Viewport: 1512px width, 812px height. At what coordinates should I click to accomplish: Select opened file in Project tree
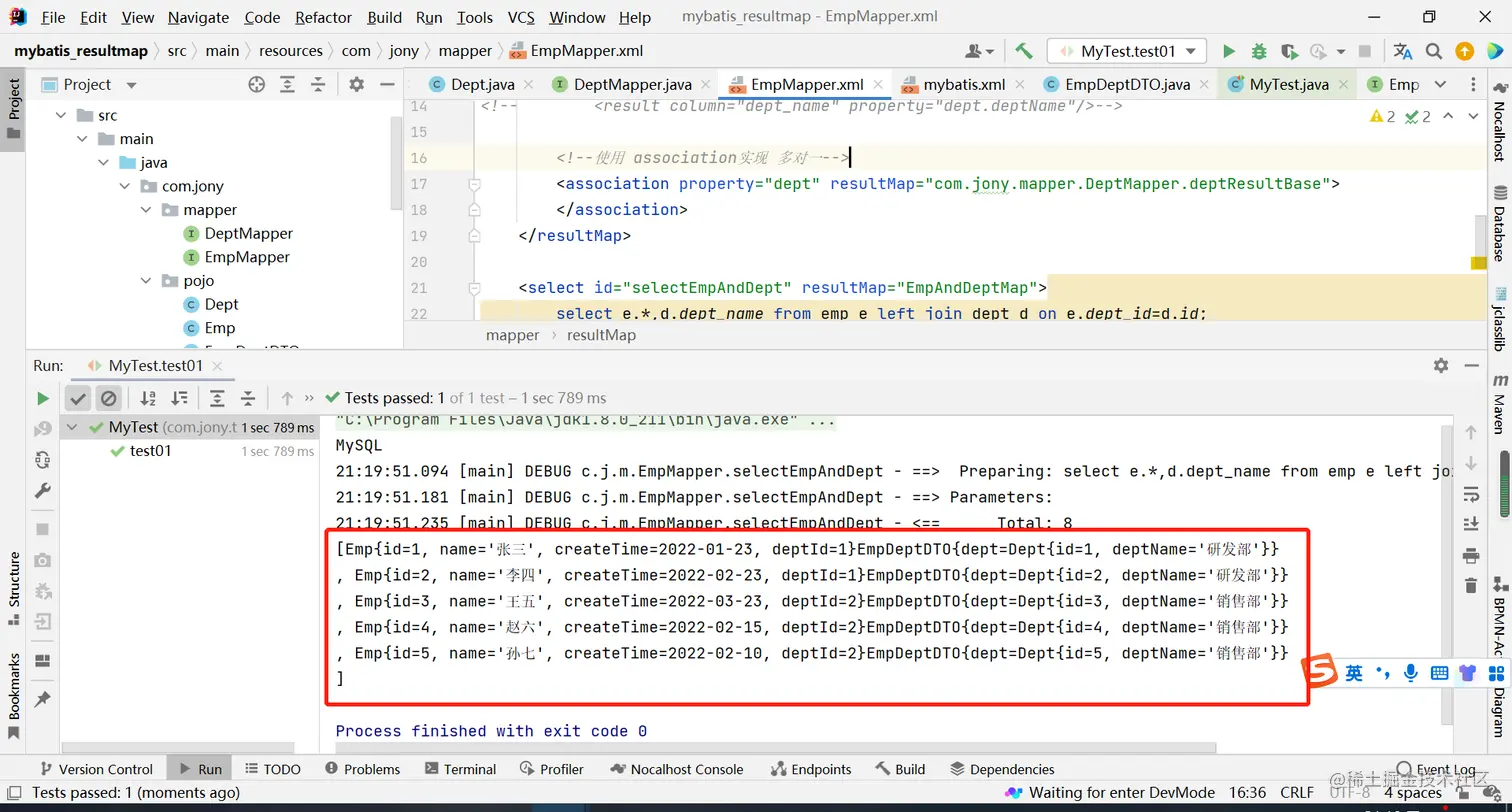[x=257, y=85]
